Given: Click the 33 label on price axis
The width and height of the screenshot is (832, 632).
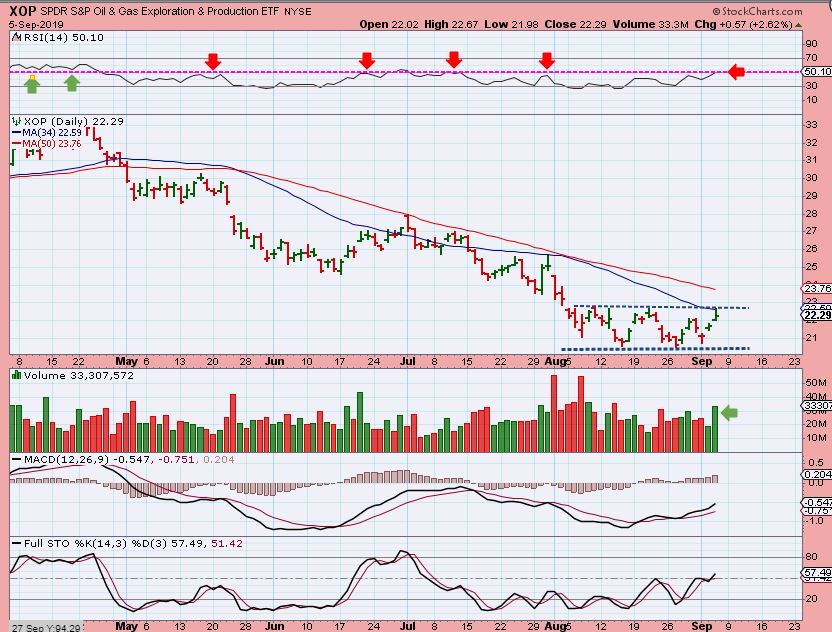Looking at the screenshot, I should (x=811, y=125).
